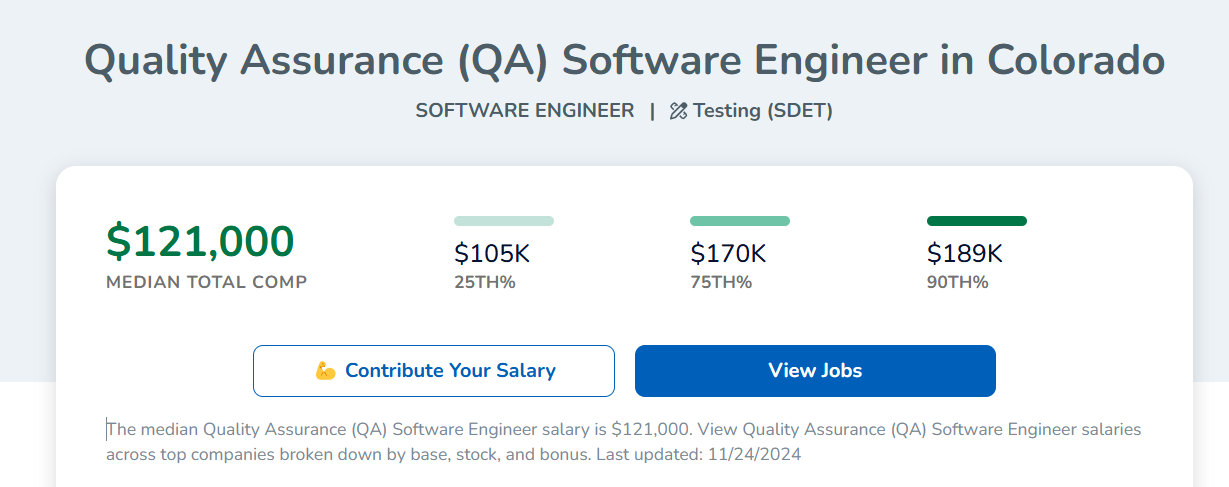Select the $105K salary value
Image resolution: width=1229 pixels, height=487 pixels.
tap(492, 254)
